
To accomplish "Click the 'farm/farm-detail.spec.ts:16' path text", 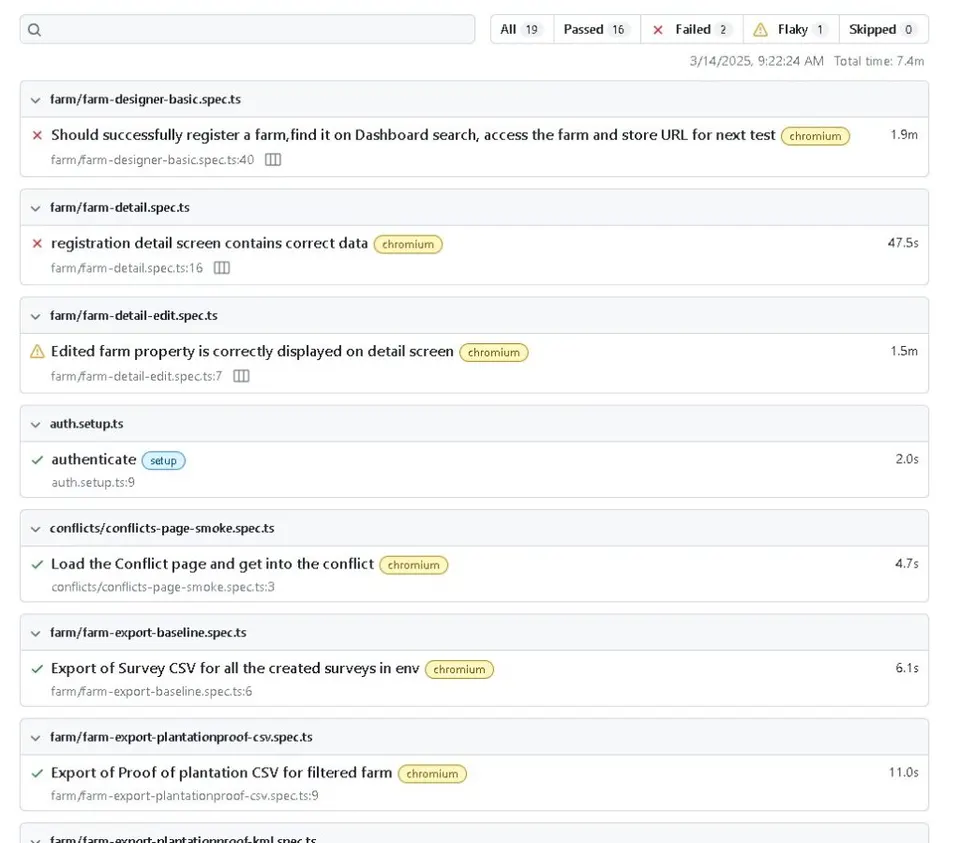I will coord(127,268).
